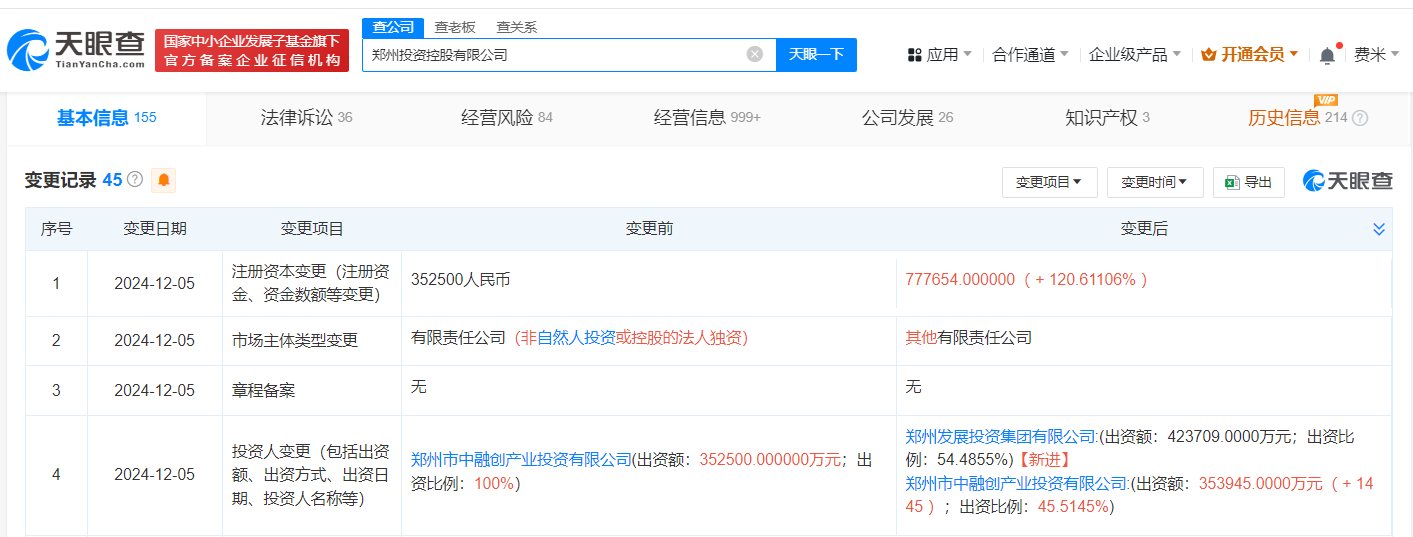1413x537 pixels.
Task: Click the 导出 export button
Action: click(1248, 182)
